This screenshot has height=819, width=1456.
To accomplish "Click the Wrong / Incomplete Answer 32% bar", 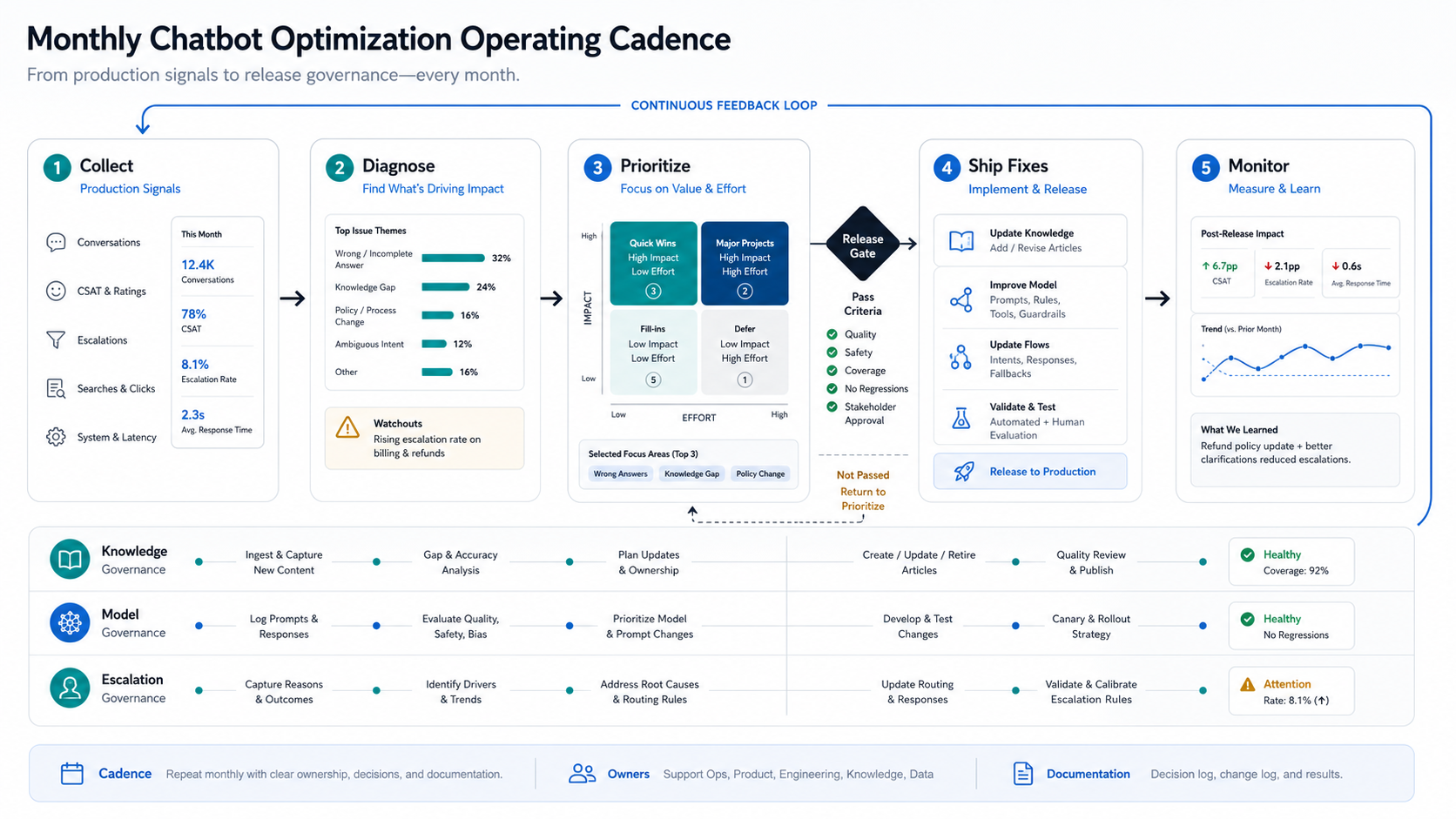I will [x=453, y=258].
